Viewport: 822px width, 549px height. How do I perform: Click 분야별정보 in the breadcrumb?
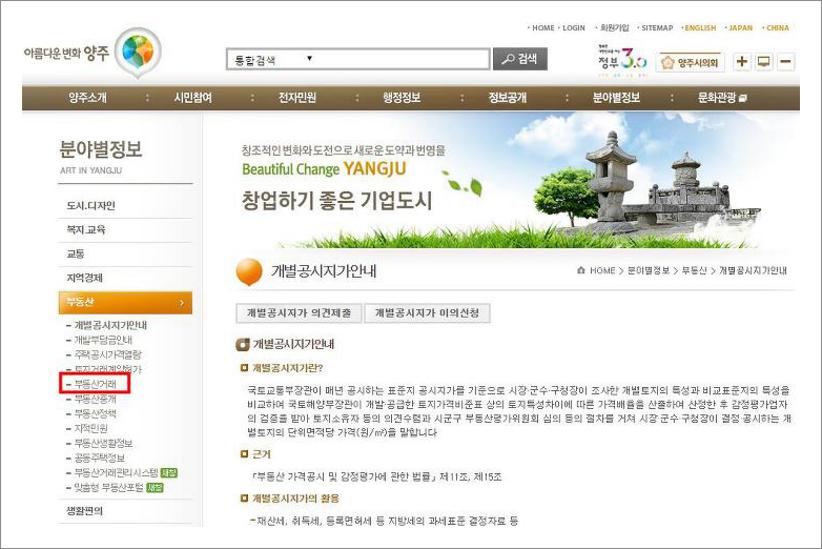(648, 271)
